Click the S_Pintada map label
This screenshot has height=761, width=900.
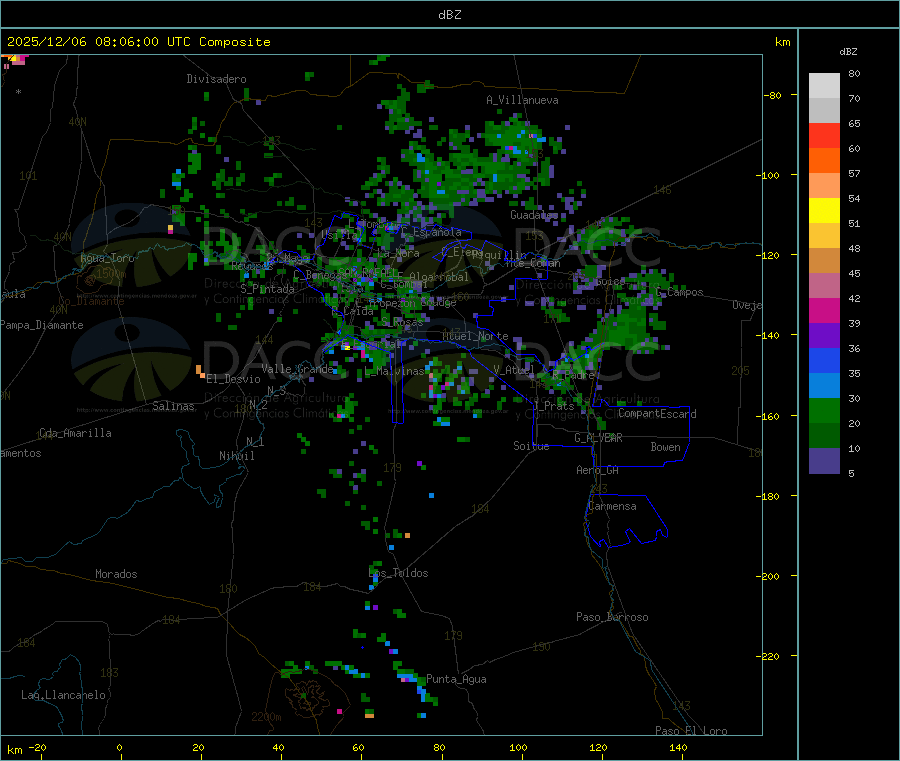267,289
